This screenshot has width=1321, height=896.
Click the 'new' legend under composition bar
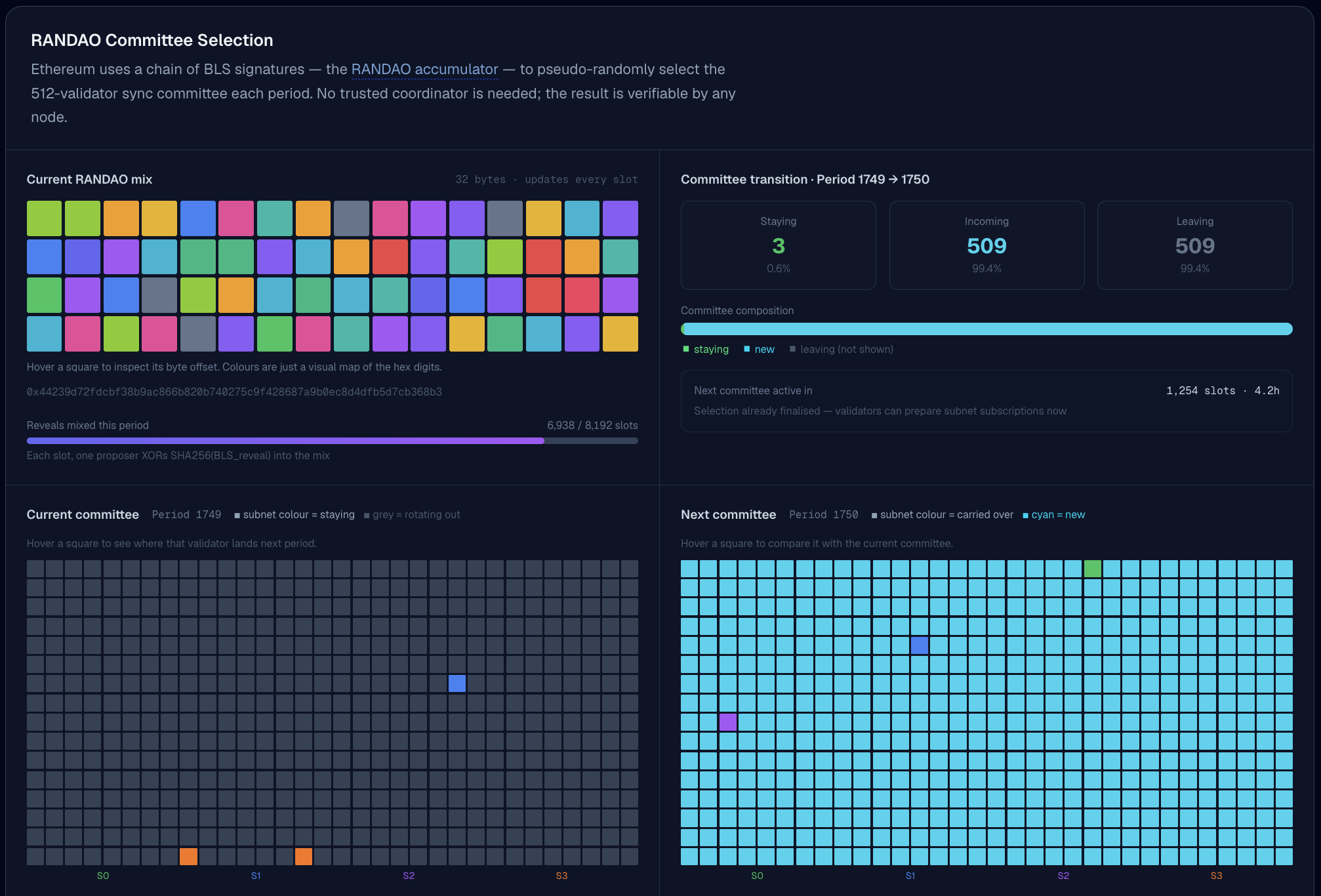[x=759, y=349]
